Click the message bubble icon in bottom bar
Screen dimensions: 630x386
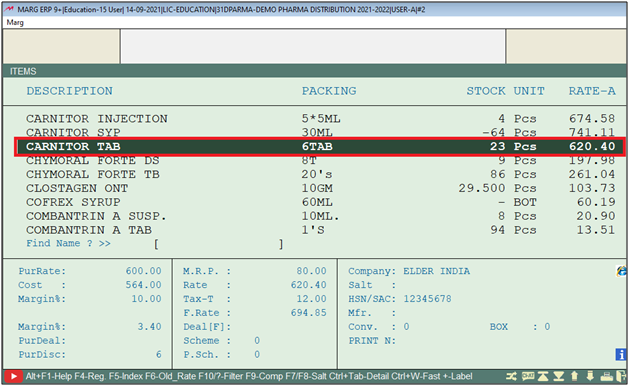tap(528, 376)
